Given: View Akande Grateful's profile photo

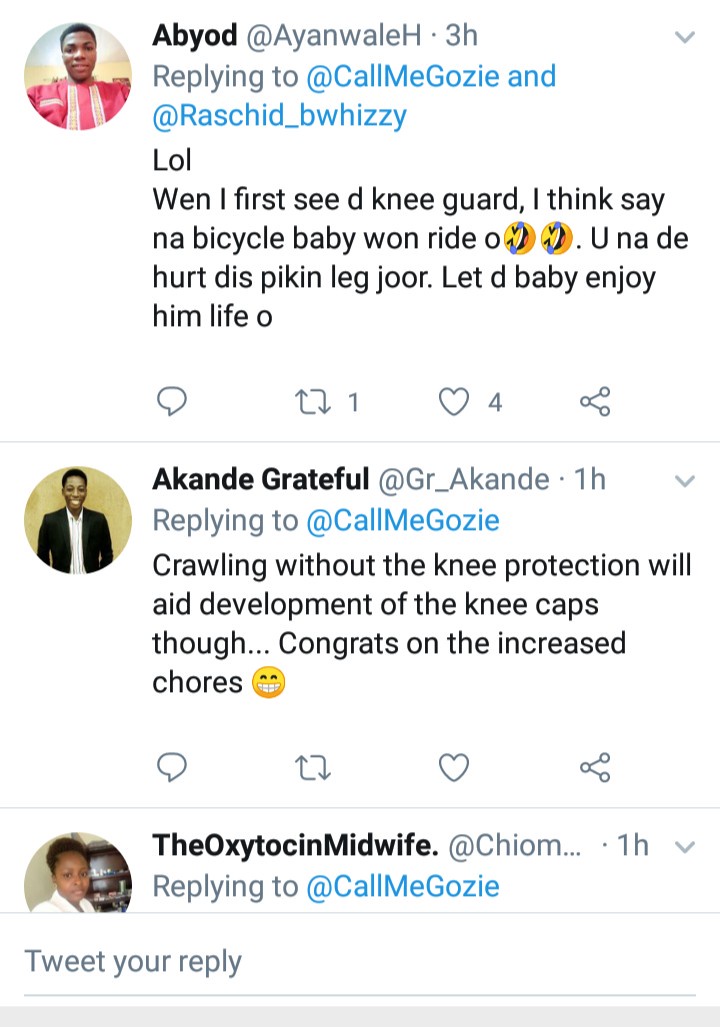Looking at the screenshot, I should tap(77, 520).
